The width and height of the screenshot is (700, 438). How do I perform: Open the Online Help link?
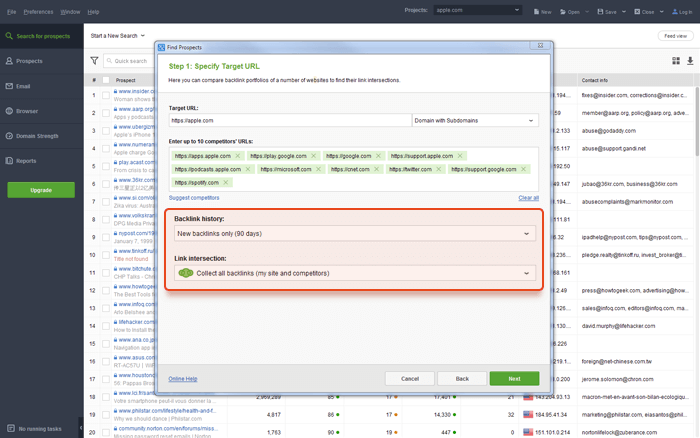(x=183, y=379)
